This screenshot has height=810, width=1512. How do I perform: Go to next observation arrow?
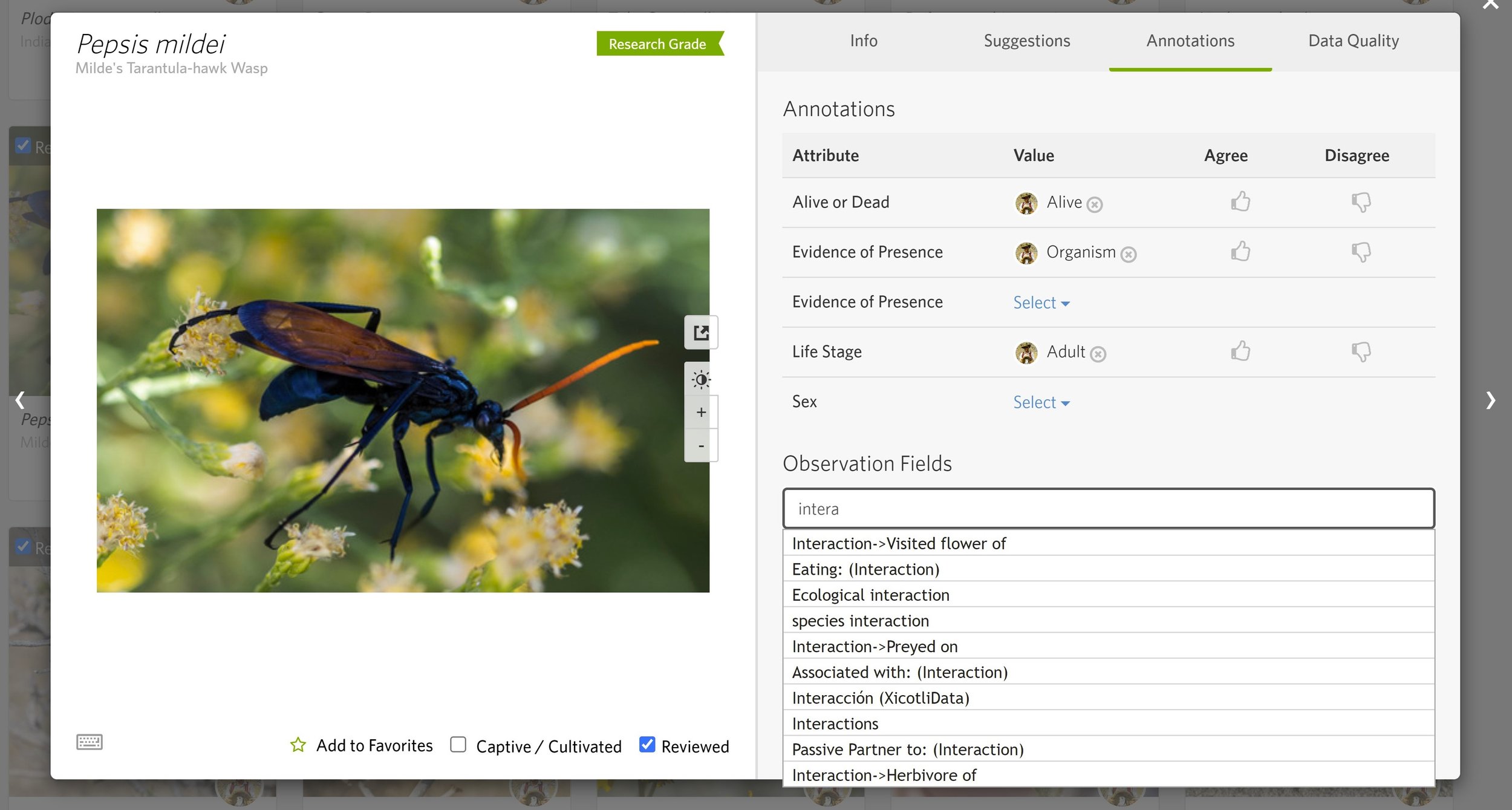point(1491,400)
